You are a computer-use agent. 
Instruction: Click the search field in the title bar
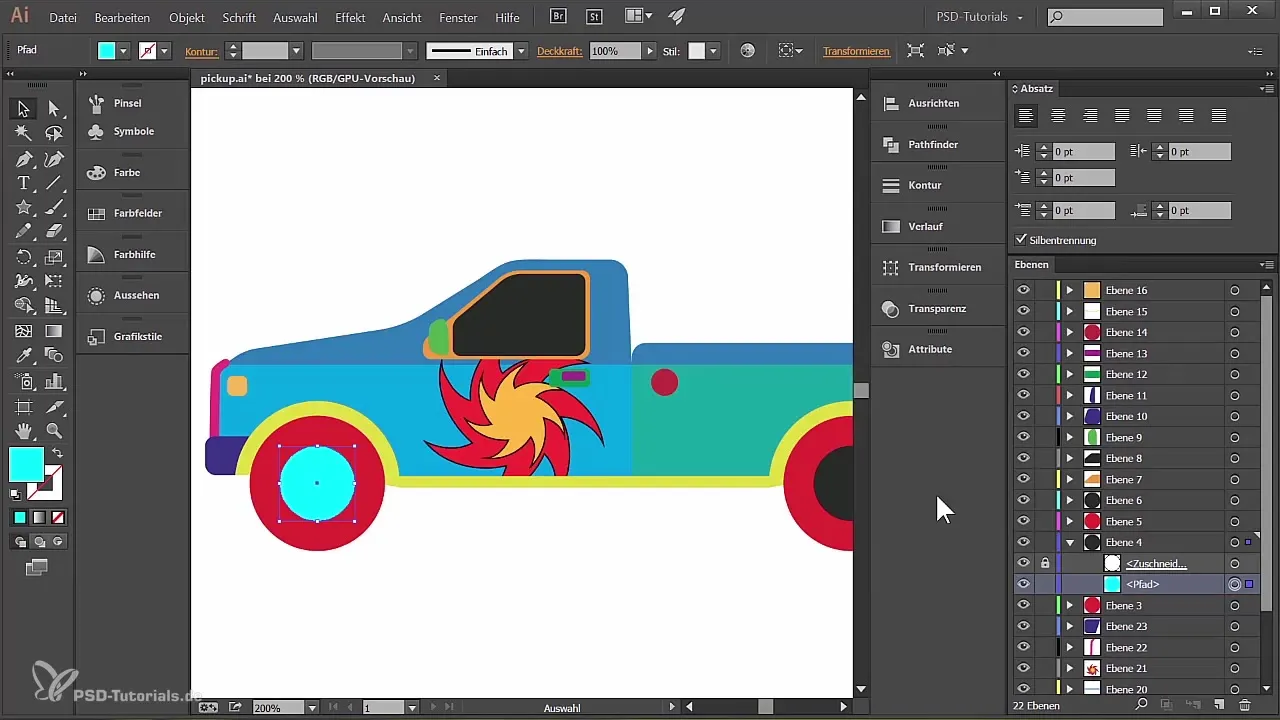(1105, 17)
